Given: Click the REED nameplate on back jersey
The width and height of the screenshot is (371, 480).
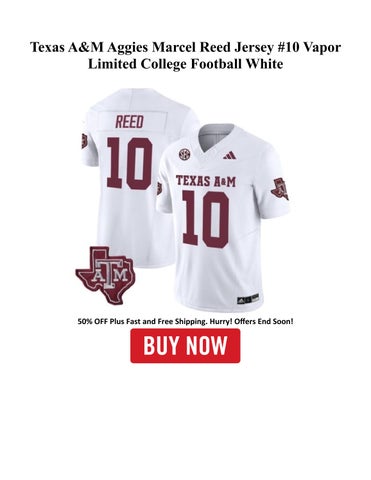Looking at the screenshot, I should pos(129,122).
